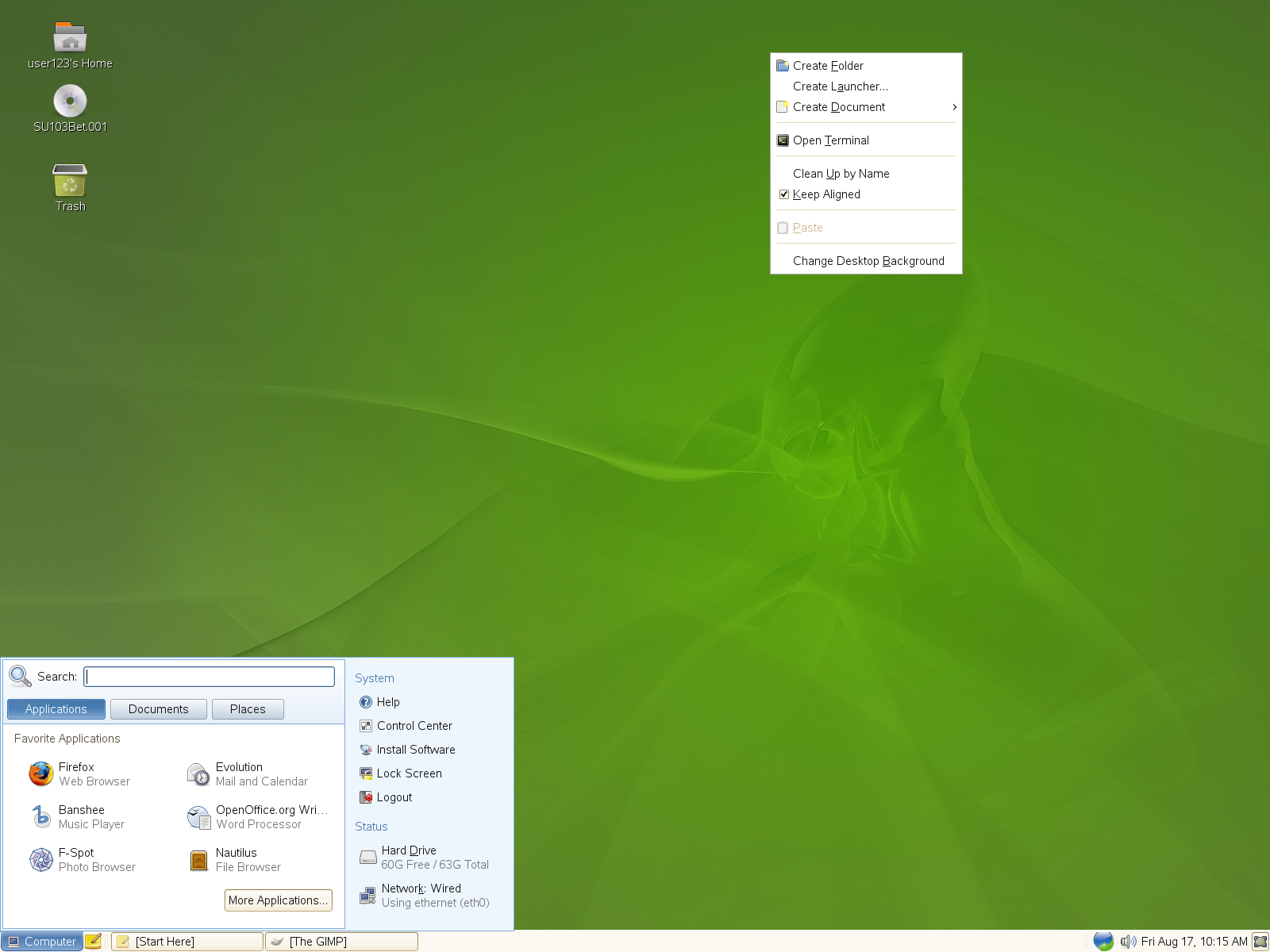1270x952 pixels.
Task: Start the Banshee Music Player
Action: click(x=81, y=816)
